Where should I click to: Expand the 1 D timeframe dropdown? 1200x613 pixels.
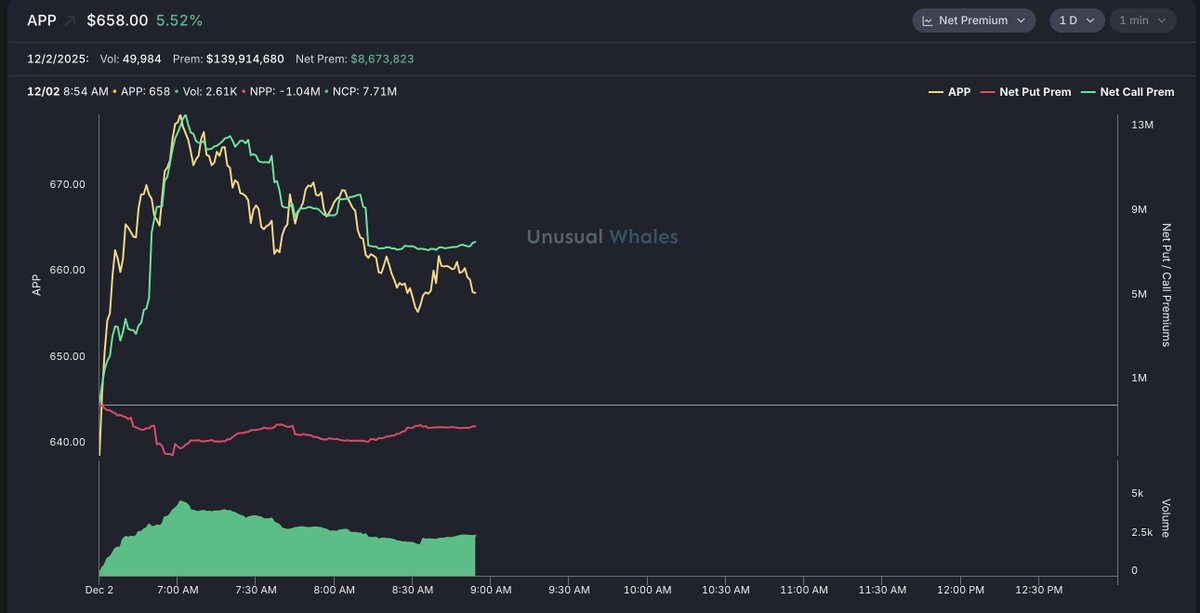click(1076, 20)
